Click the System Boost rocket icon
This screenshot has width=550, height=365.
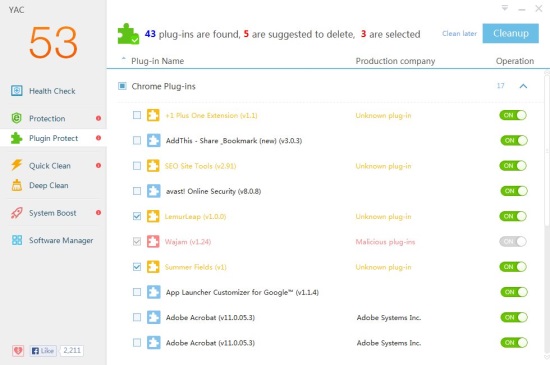pos(16,213)
